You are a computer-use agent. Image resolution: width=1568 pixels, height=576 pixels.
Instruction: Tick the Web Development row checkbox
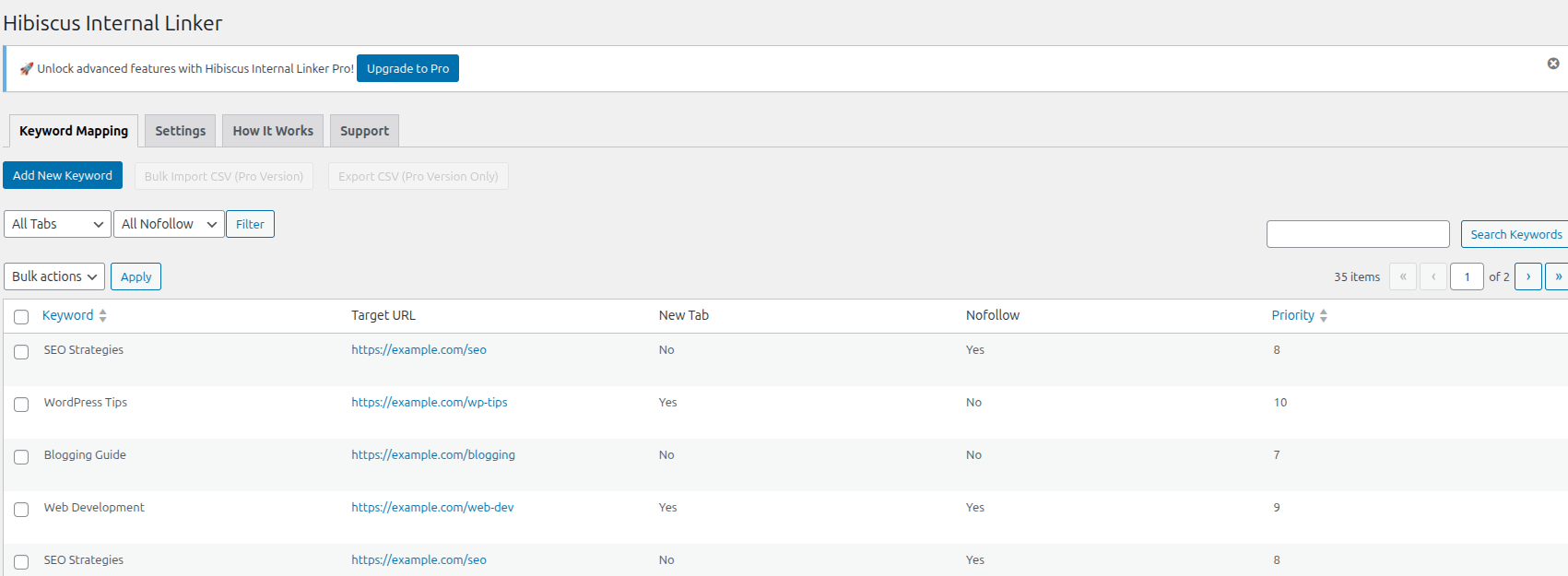pyautogui.click(x=21, y=510)
